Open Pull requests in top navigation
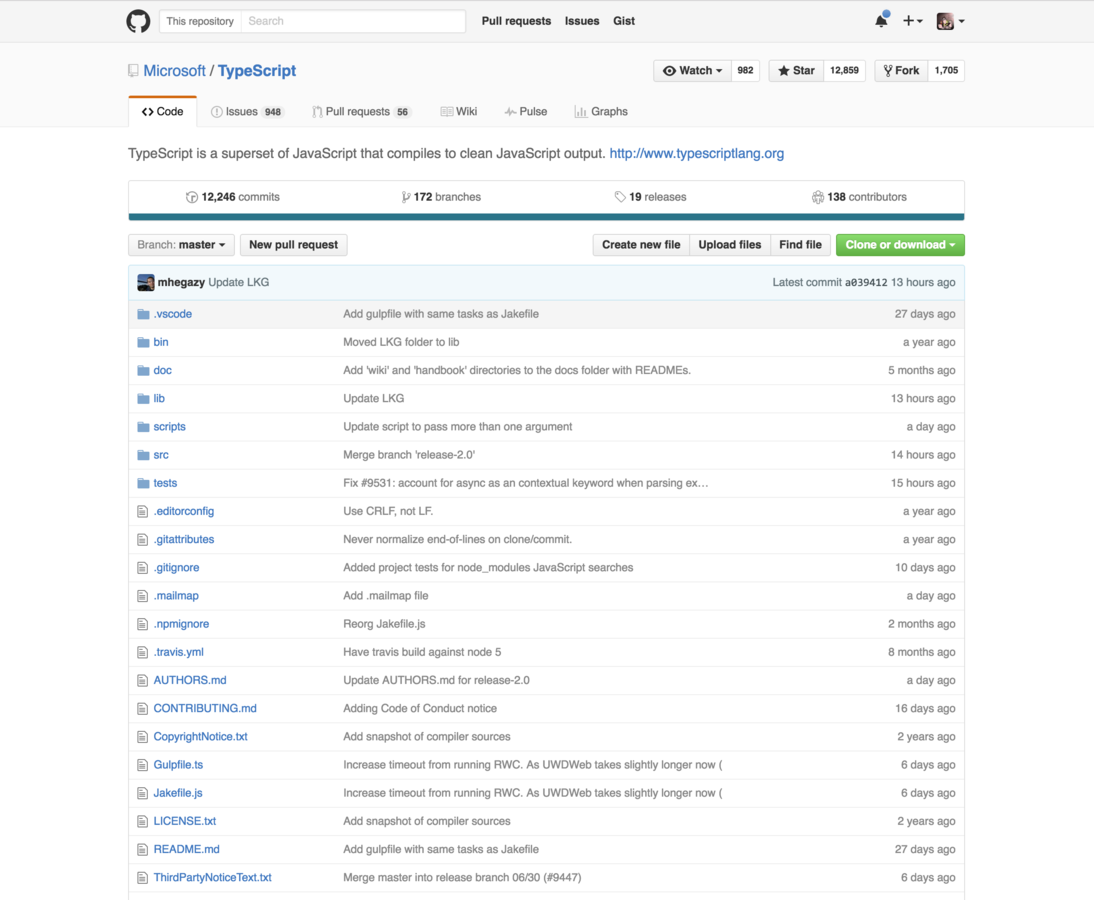The width and height of the screenshot is (1094, 900). click(516, 21)
